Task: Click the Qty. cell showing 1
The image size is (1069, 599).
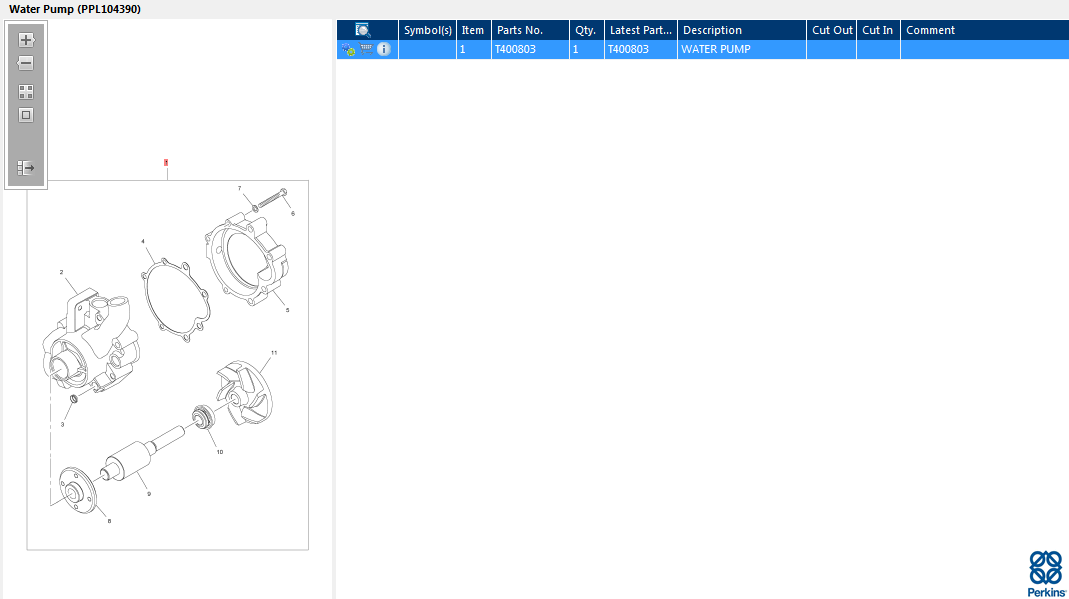Action: tap(586, 49)
